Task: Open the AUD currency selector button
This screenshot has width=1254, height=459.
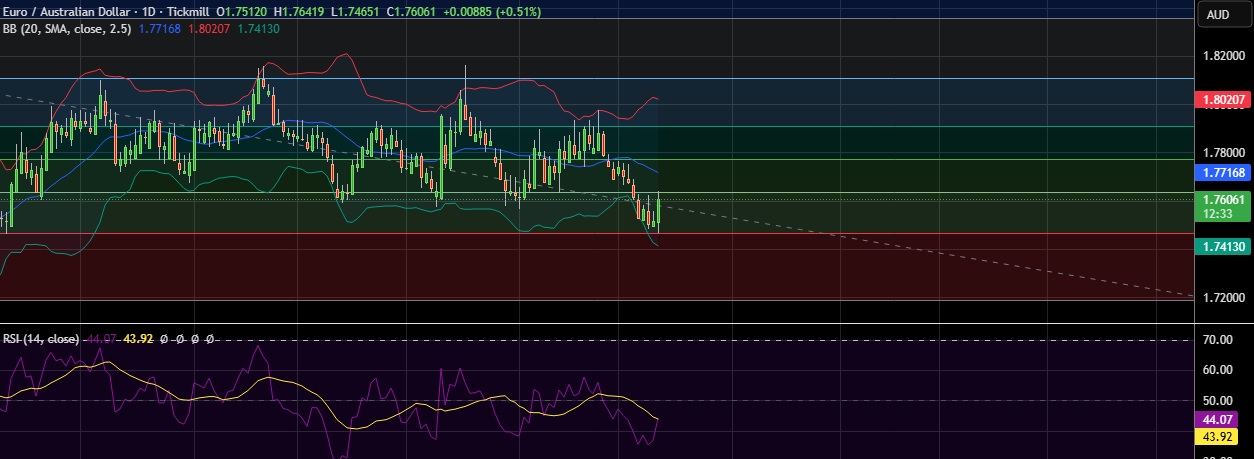Action: pyautogui.click(x=1218, y=14)
